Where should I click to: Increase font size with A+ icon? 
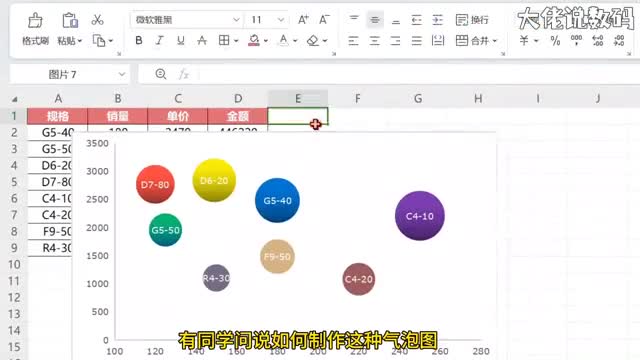[303, 20]
